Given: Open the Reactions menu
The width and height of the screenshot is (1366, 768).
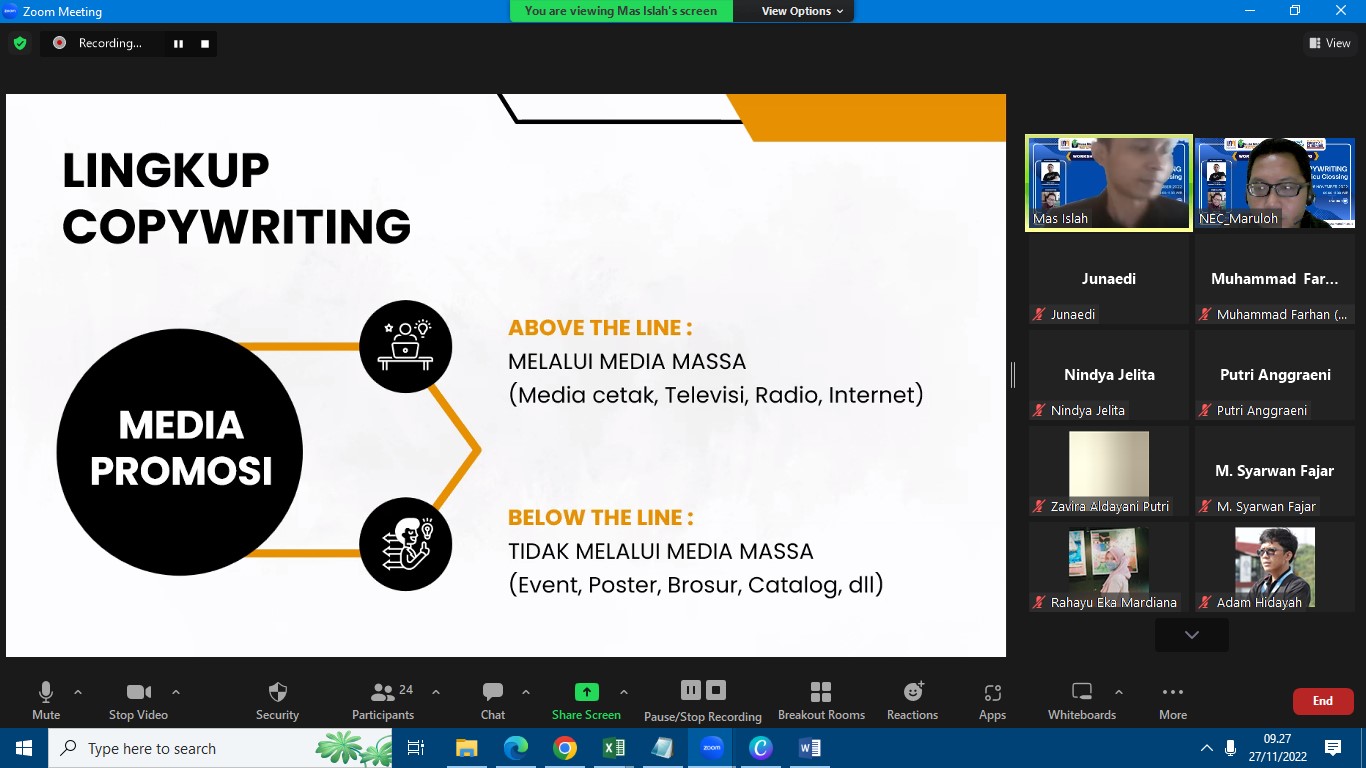Looking at the screenshot, I should [x=912, y=692].
